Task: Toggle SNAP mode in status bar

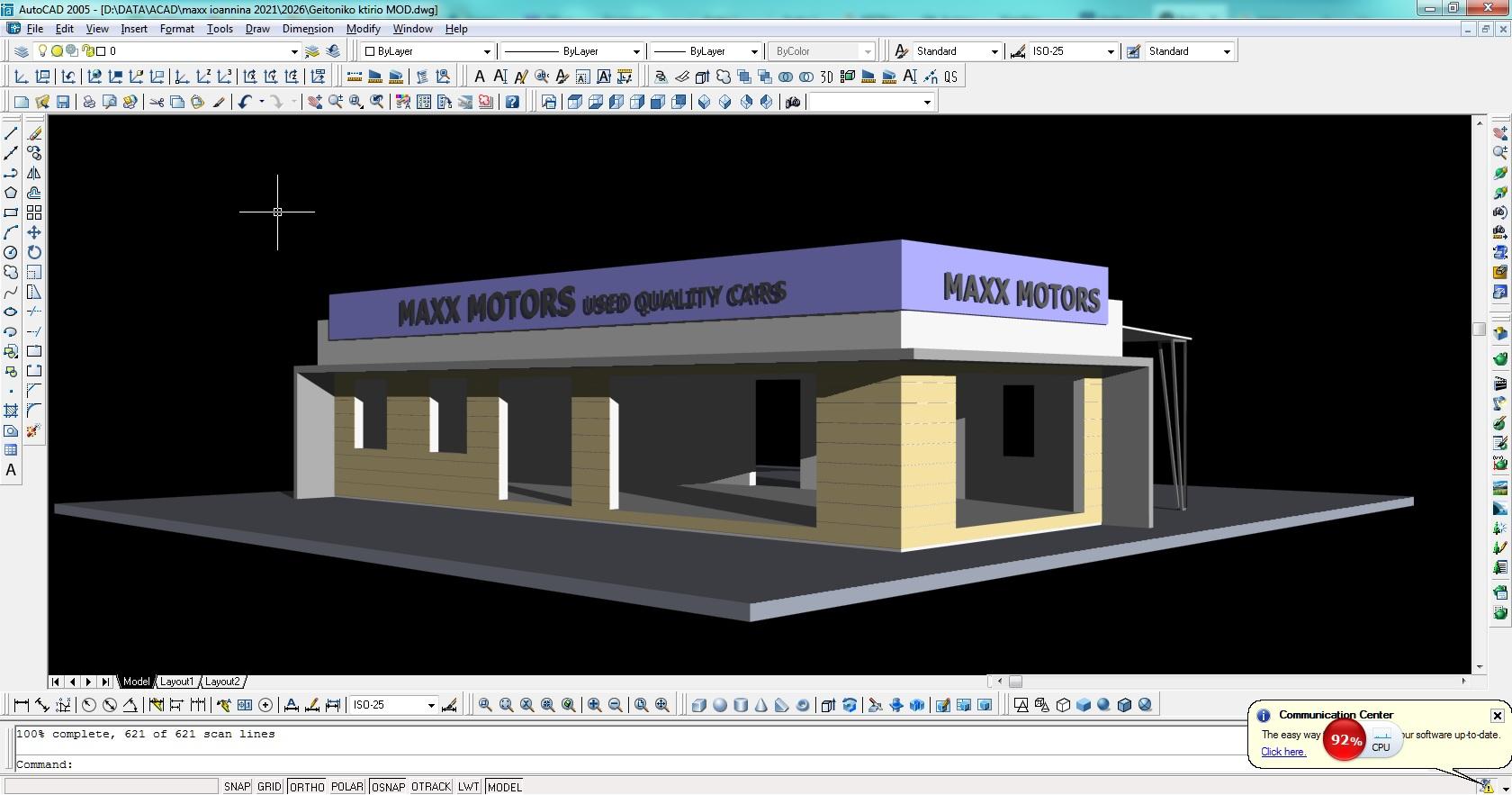Action: click(x=237, y=787)
